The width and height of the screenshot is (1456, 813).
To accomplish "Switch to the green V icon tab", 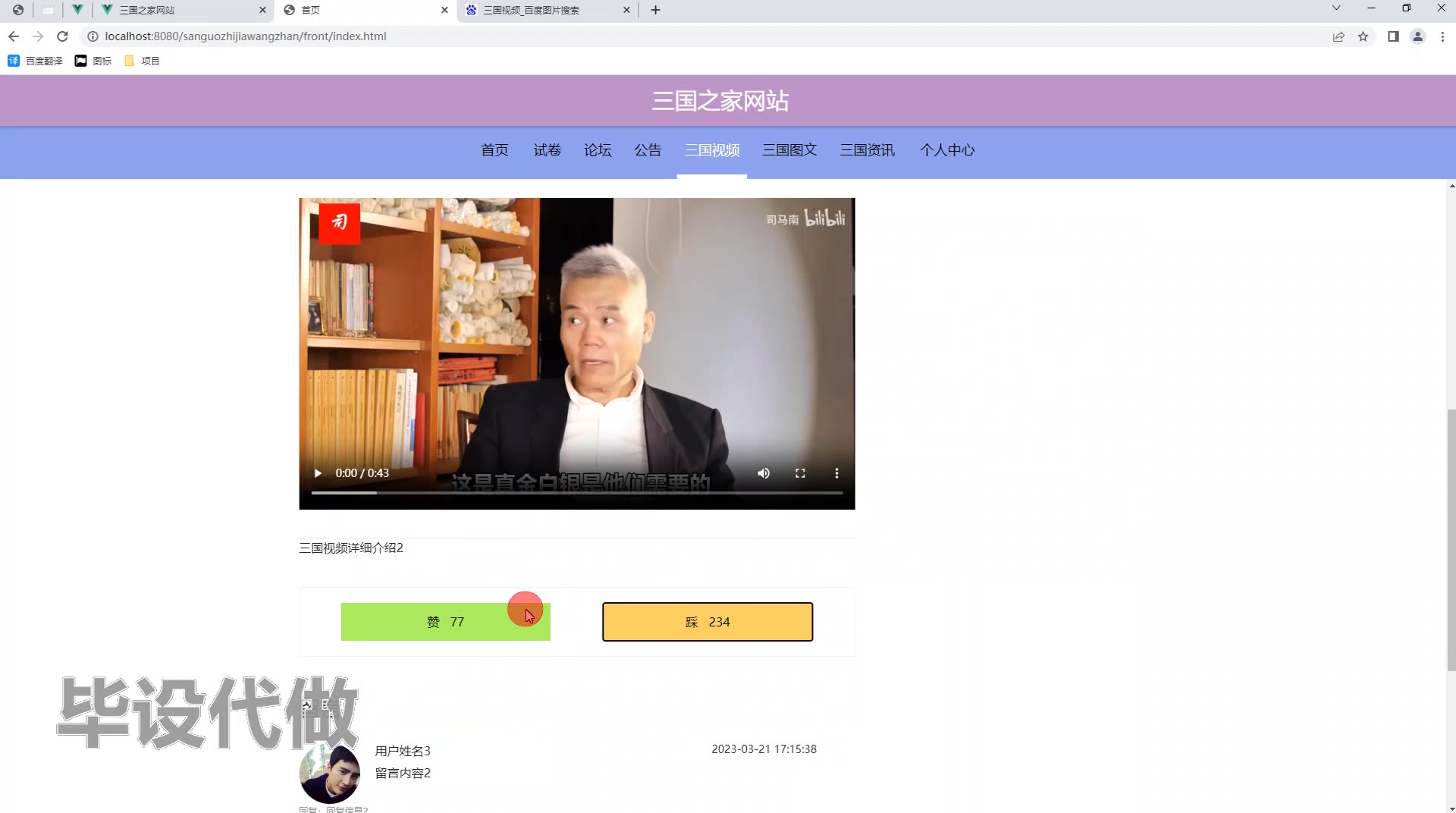I will (77, 10).
